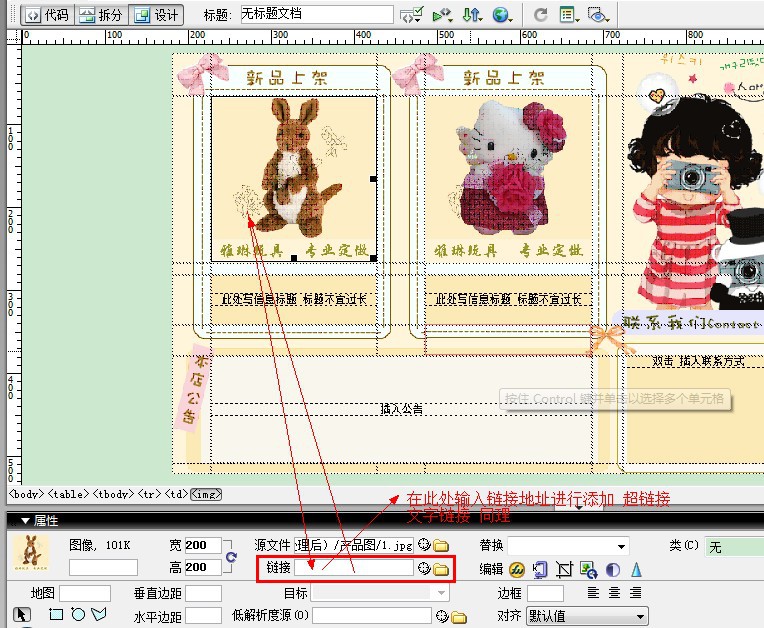The height and width of the screenshot is (628, 764).
Task: Select the <td> tag in tag selector
Action: click(x=176, y=494)
